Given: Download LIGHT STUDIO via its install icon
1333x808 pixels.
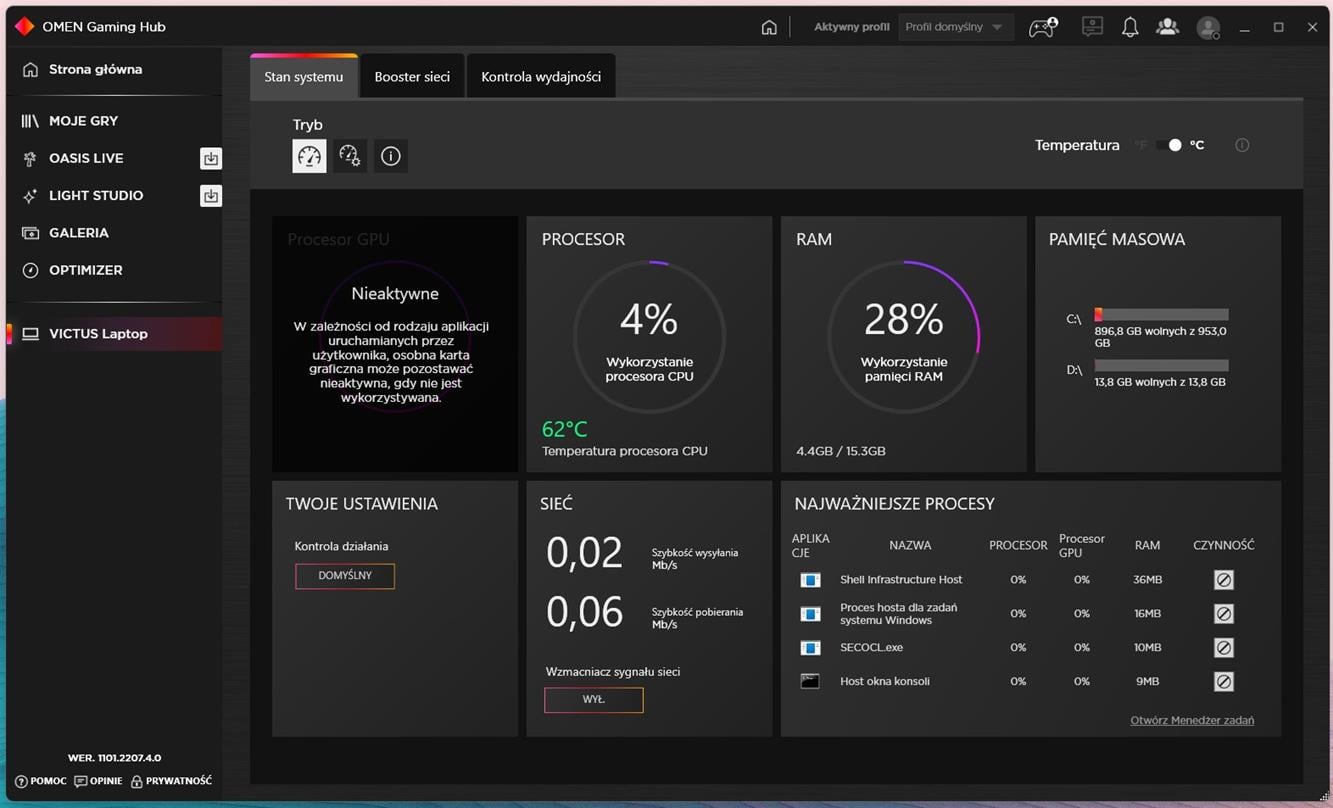Looking at the screenshot, I should point(211,196).
